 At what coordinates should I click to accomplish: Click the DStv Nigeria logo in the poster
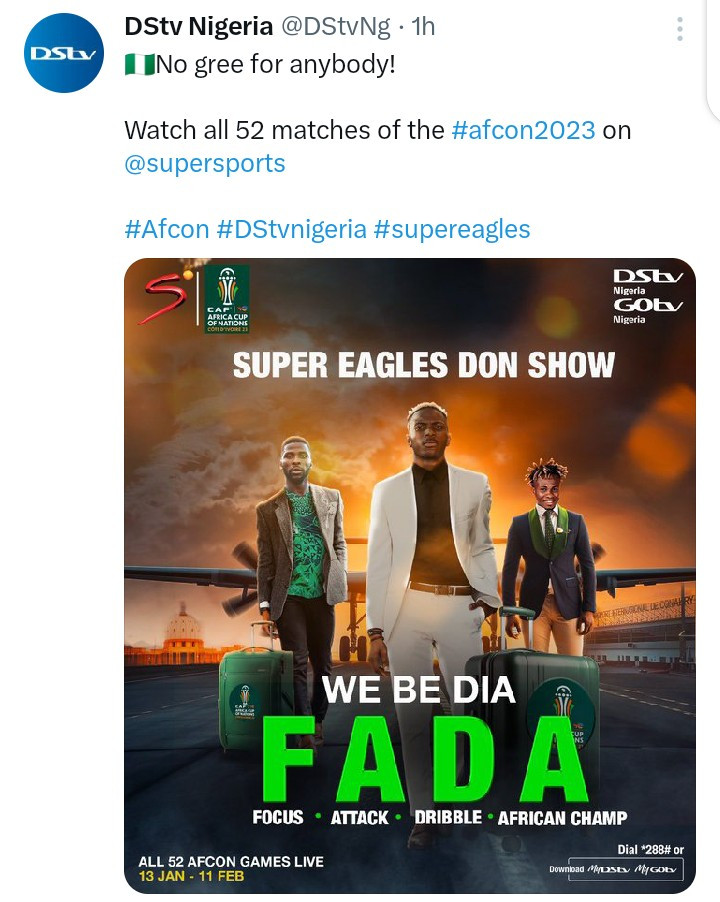[x=647, y=281]
